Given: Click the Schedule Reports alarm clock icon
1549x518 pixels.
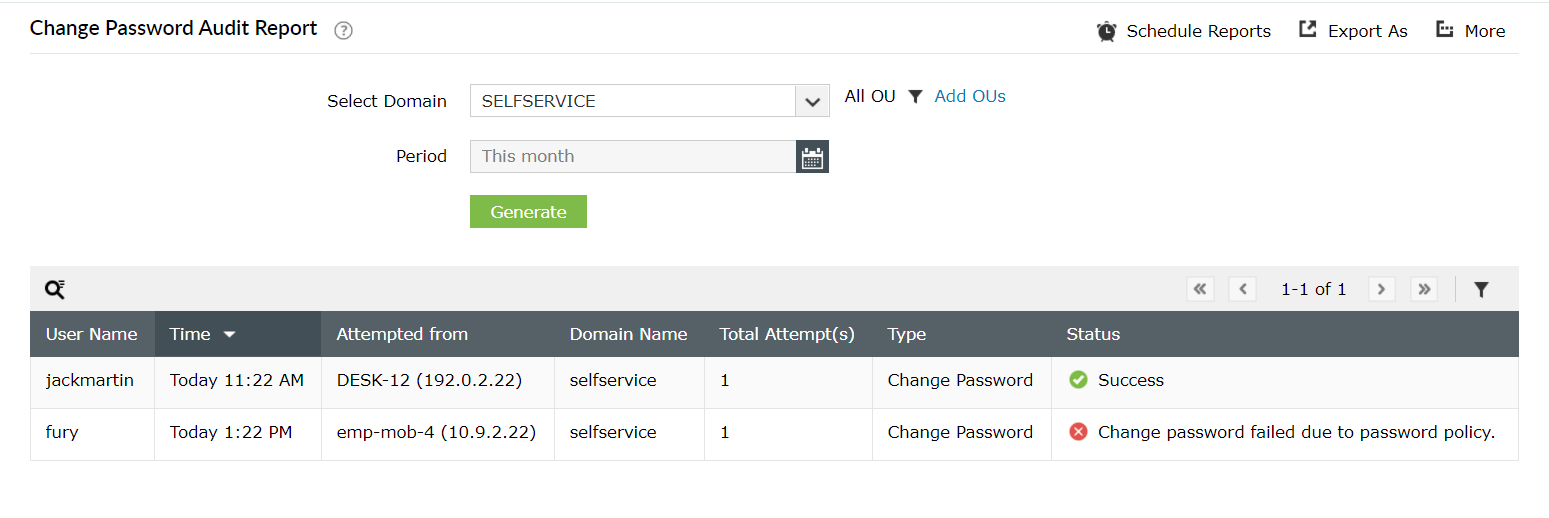Looking at the screenshot, I should tap(1106, 31).
